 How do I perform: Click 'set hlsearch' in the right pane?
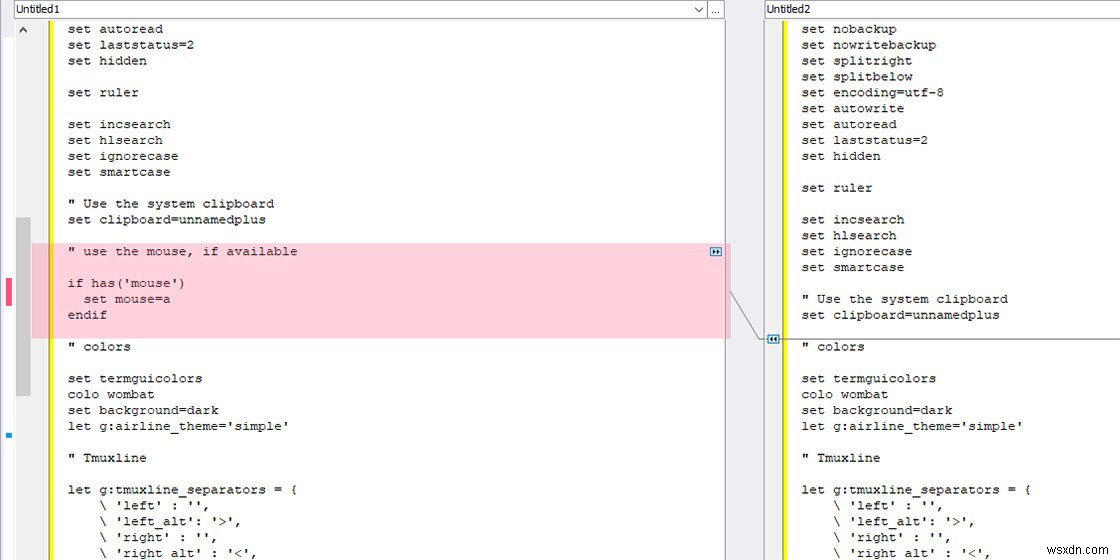coord(849,236)
